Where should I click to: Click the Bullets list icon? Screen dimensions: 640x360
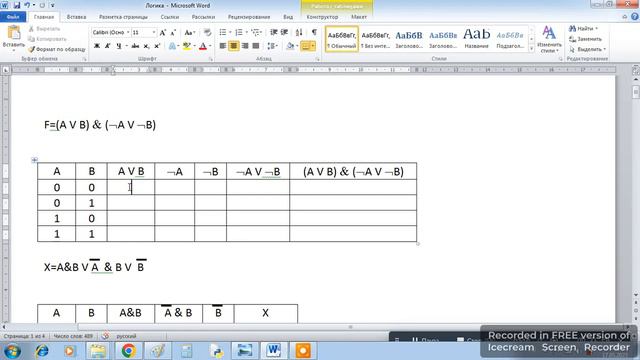coord(223,32)
